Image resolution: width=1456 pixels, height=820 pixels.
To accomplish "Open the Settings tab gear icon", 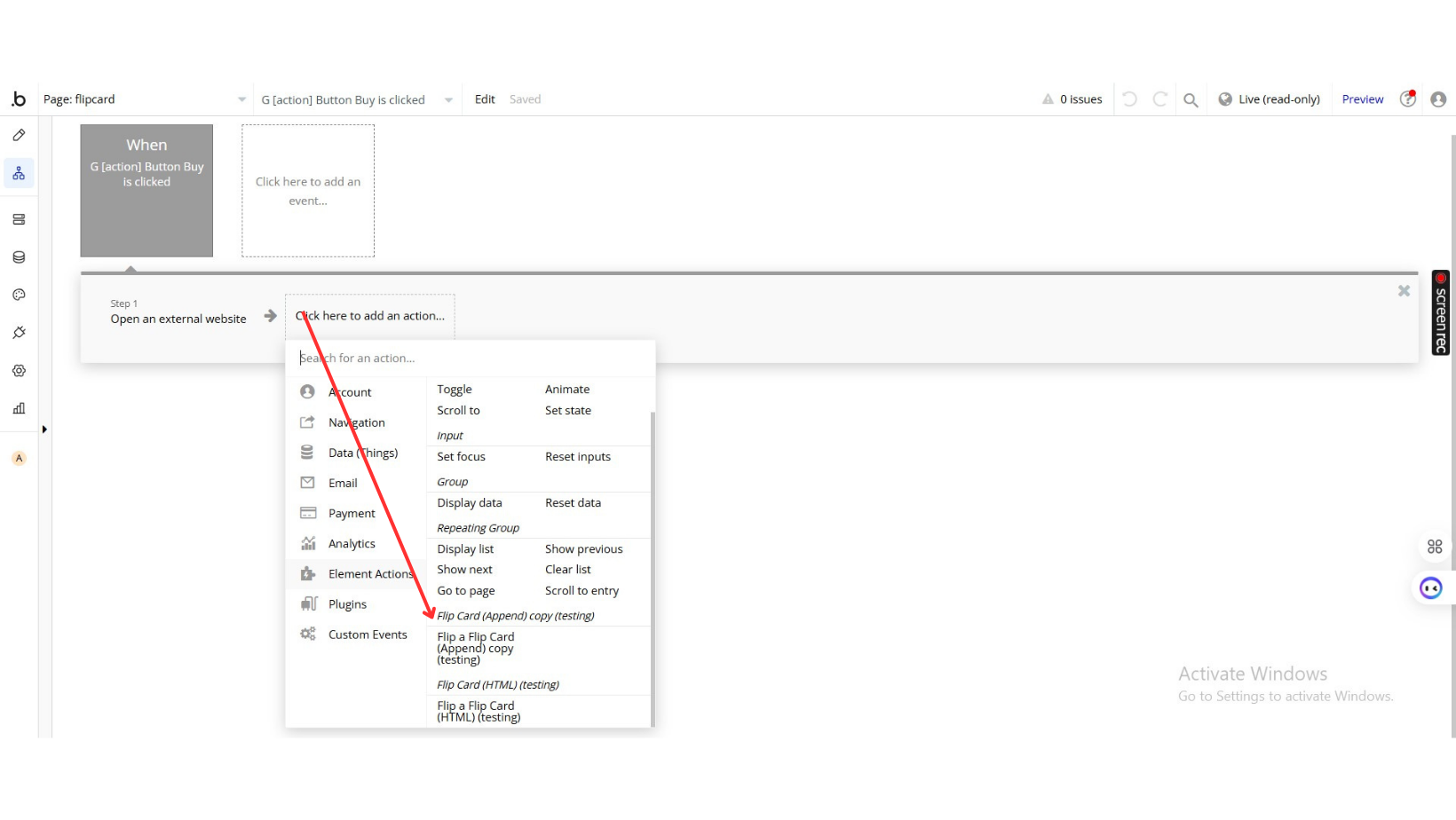I will click(19, 371).
